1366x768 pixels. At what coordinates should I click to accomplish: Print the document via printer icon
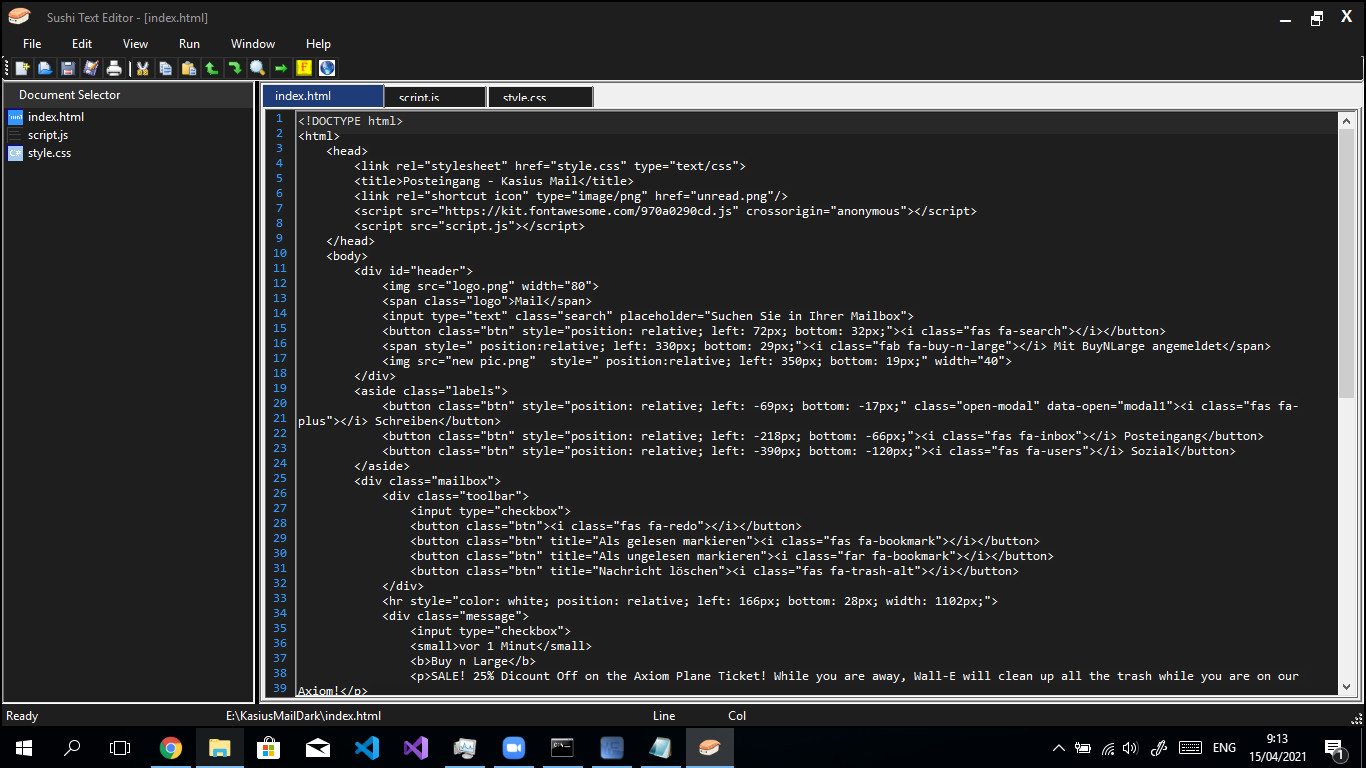pos(114,68)
